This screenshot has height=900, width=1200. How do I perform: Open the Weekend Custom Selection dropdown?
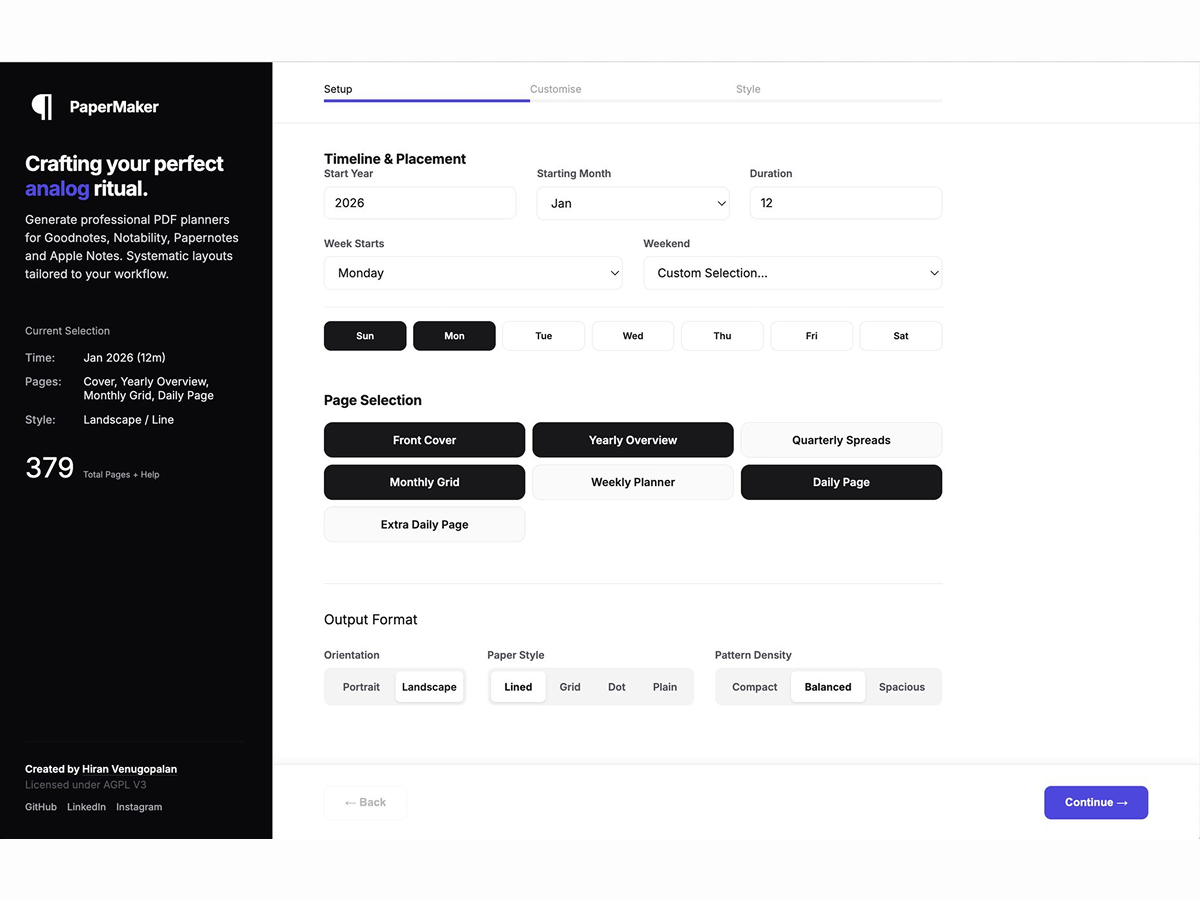793,273
